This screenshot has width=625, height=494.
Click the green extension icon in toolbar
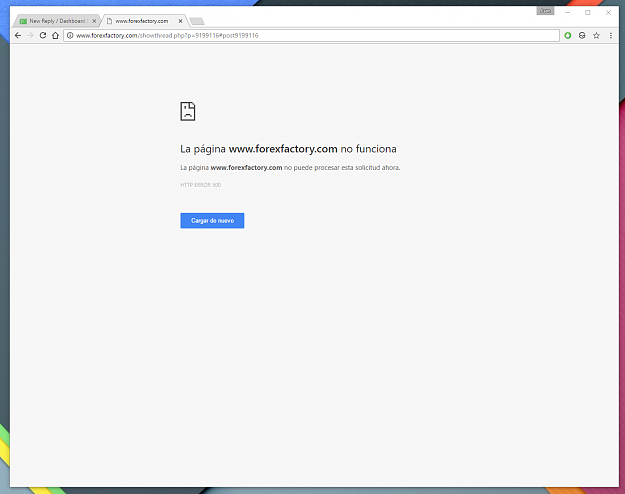pyautogui.click(x=568, y=35)
